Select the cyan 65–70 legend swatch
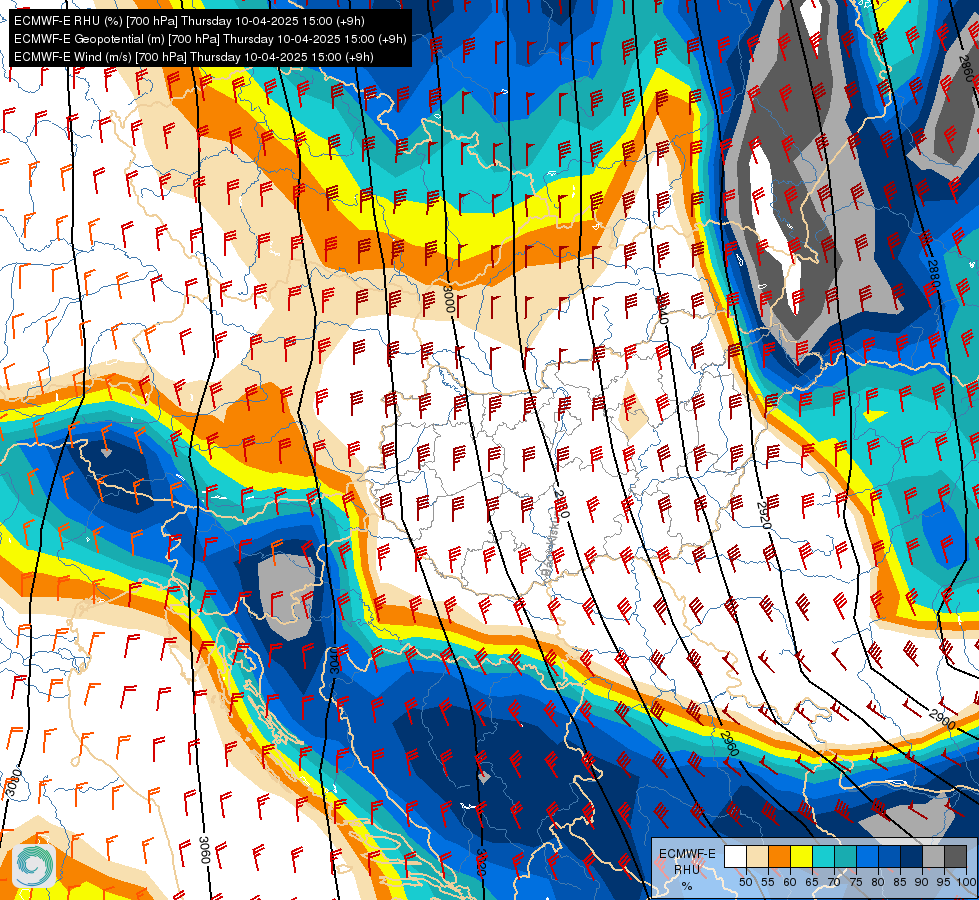Screen dimensions: 979x900 coord(824,856)
